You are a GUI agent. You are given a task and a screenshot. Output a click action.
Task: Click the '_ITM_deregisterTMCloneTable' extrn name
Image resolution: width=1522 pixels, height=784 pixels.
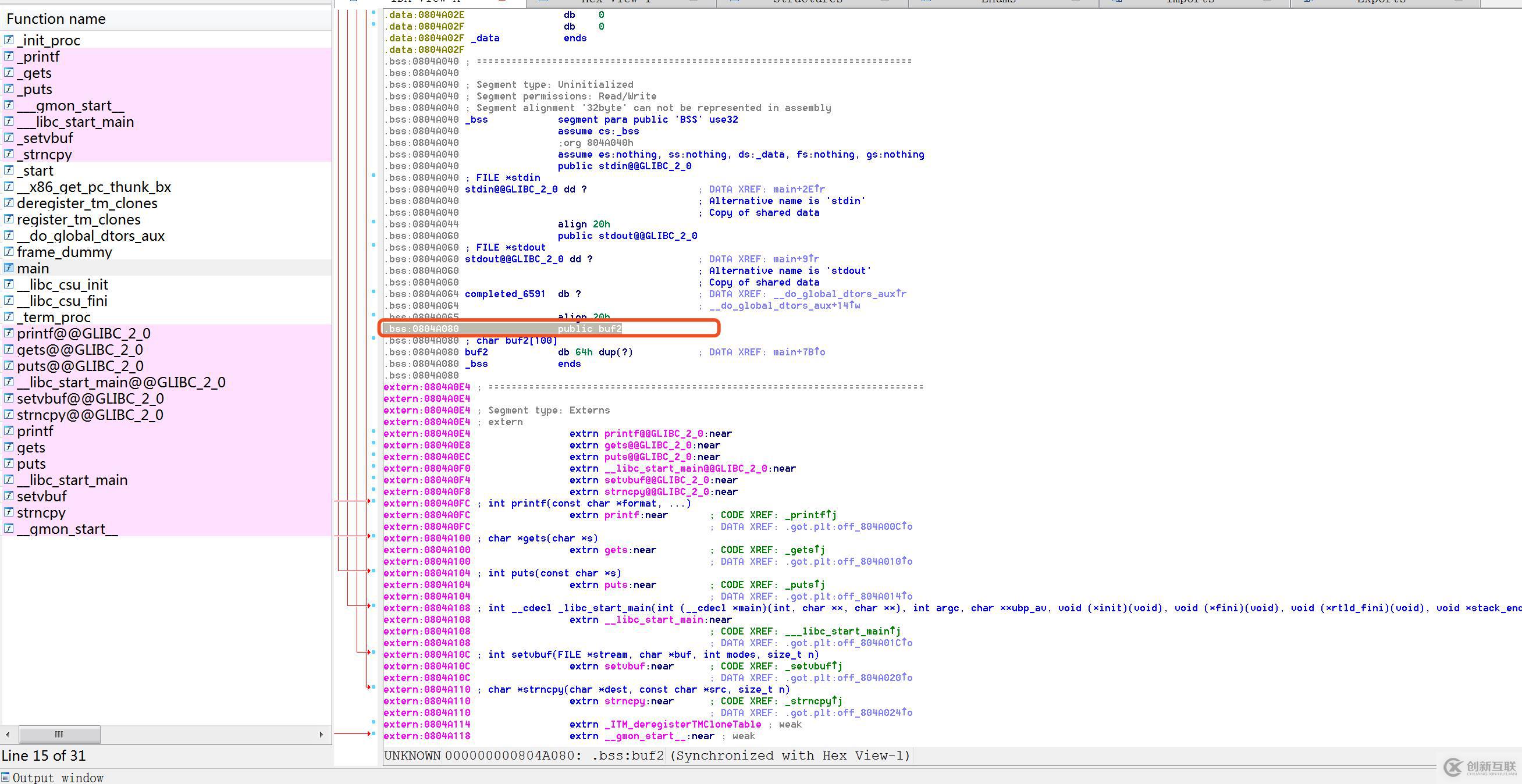[x=682, y=724]
